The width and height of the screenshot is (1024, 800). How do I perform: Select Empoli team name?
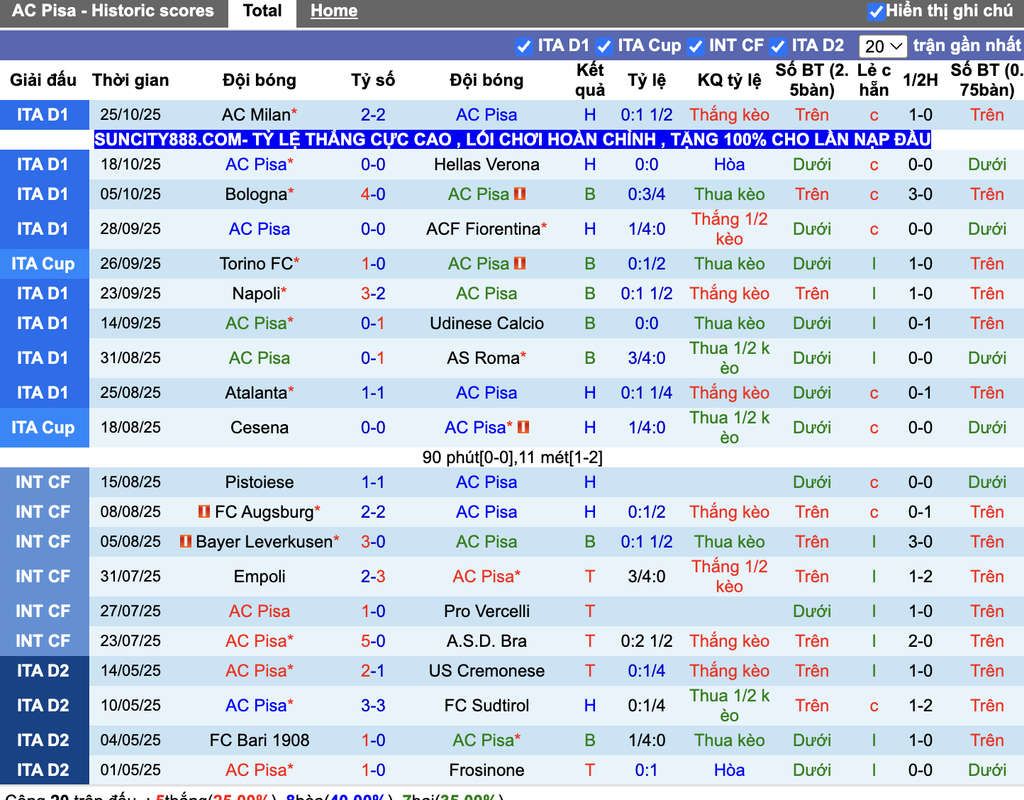[259, 577]
